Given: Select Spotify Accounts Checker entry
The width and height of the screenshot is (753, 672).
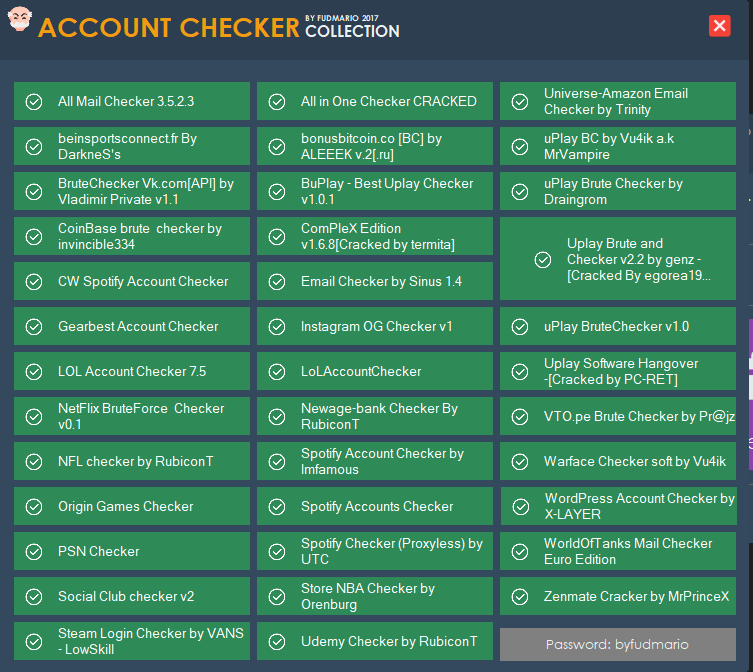Looking at the screenshot, I should coord(375,506).
